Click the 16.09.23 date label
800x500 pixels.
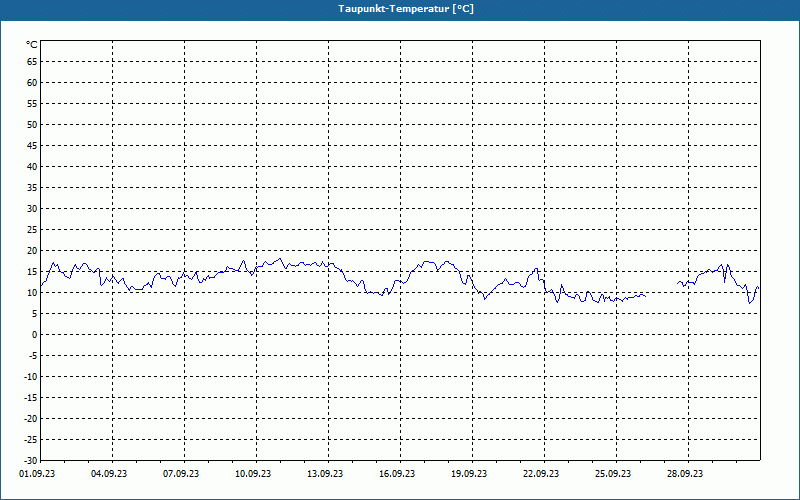[x=397, y=473]
